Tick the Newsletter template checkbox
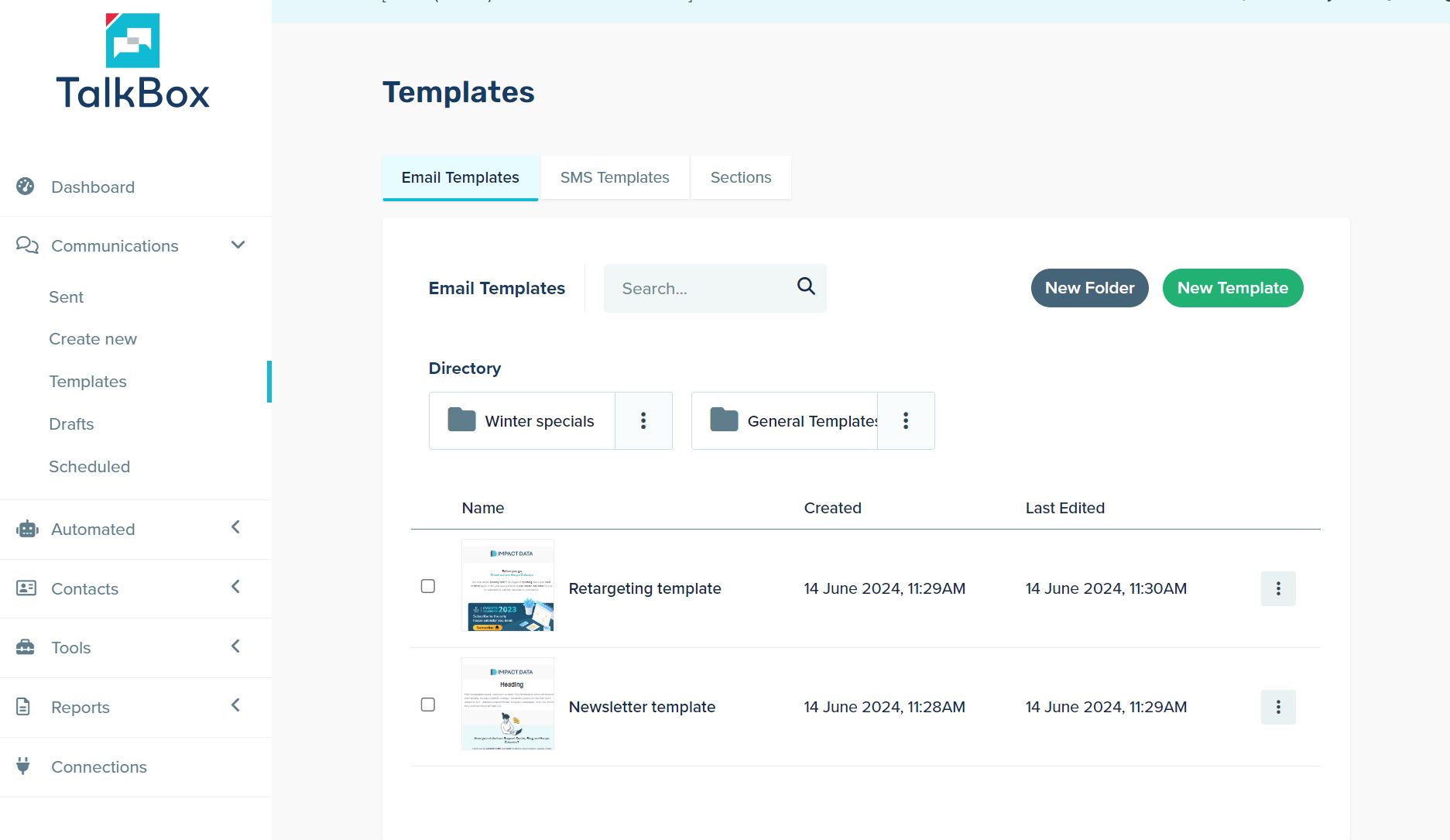The height and width of the screenshot is (840, 1450). pos(429,705)
